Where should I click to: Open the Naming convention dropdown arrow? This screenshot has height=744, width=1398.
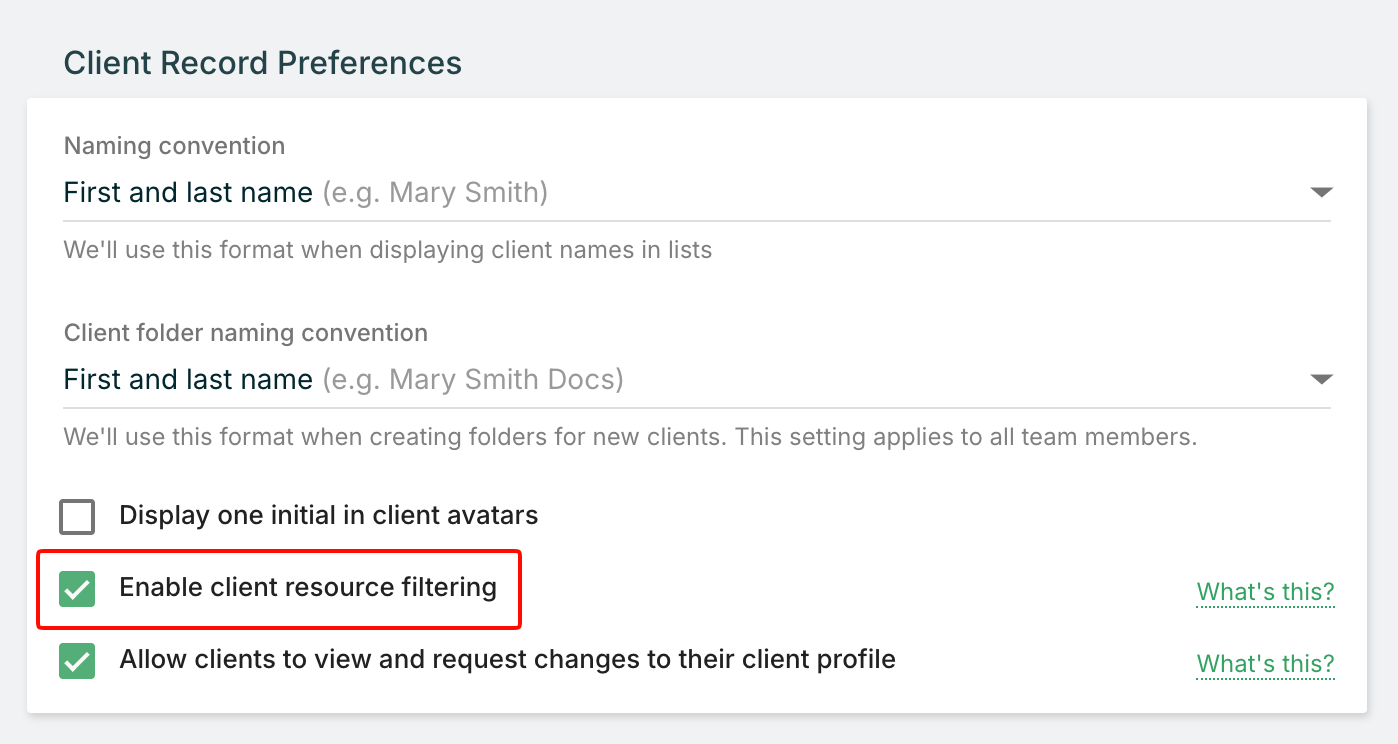[x=1321, y=192]
